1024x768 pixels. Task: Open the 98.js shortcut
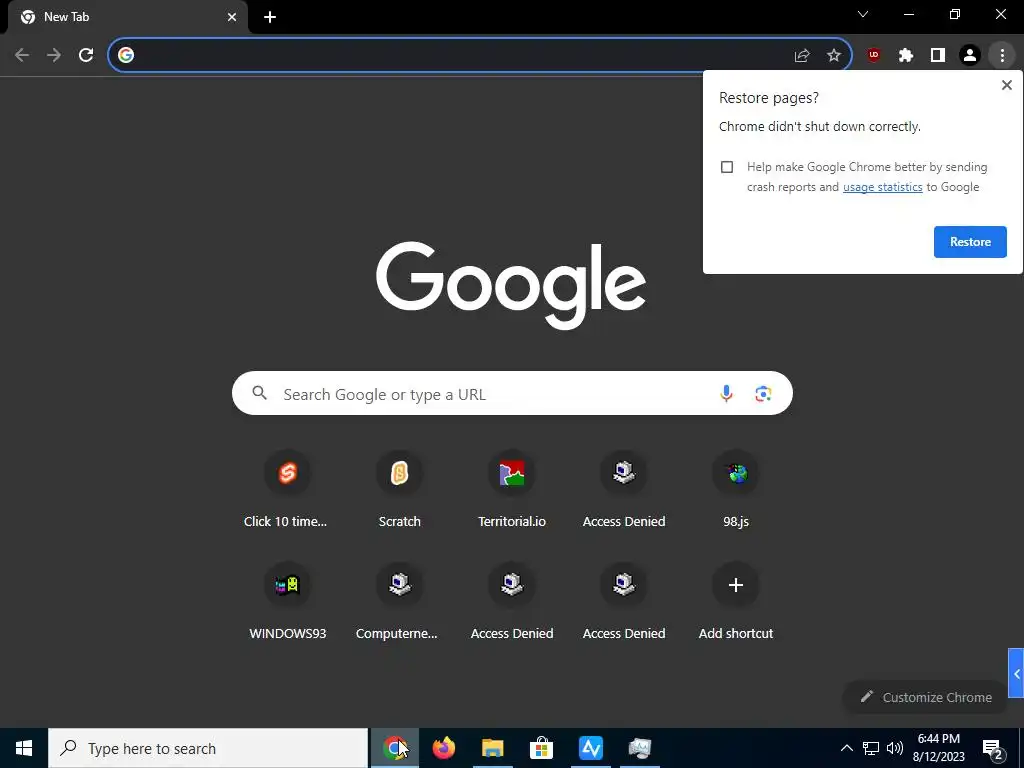736,489
